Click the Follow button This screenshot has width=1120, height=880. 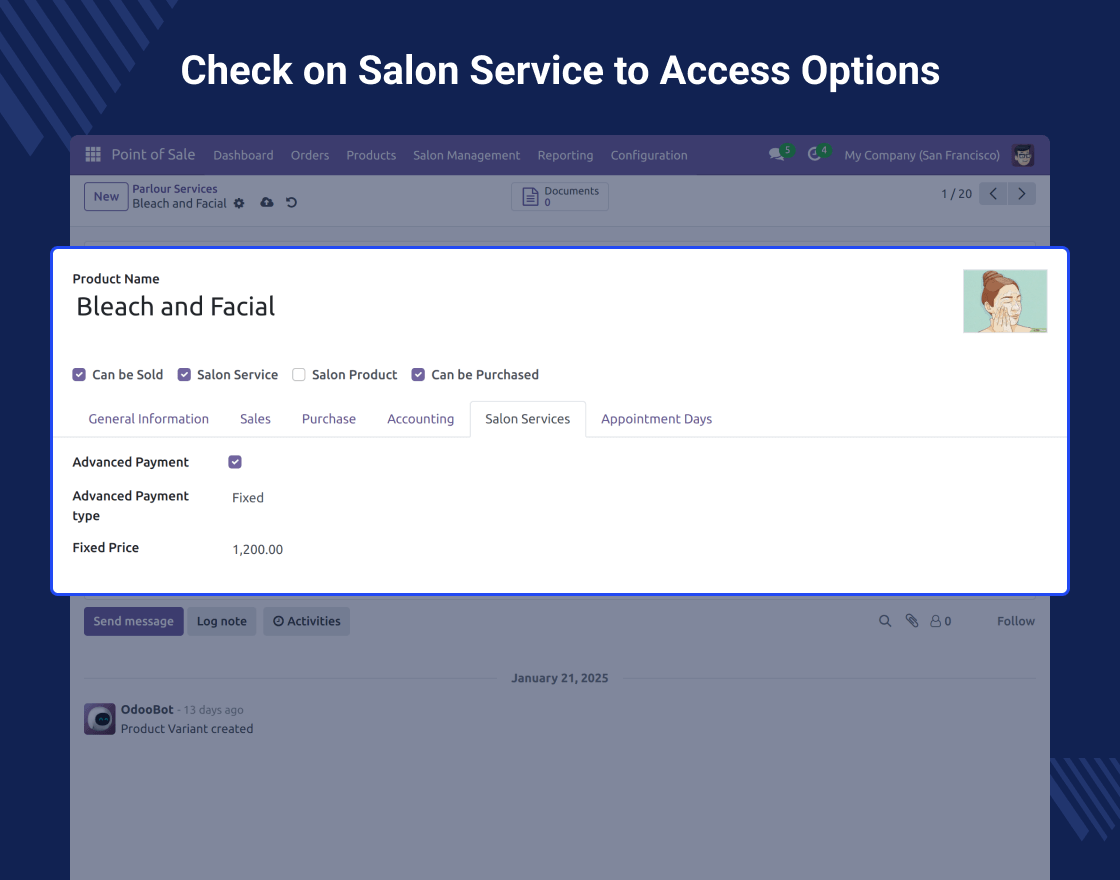1016,621
